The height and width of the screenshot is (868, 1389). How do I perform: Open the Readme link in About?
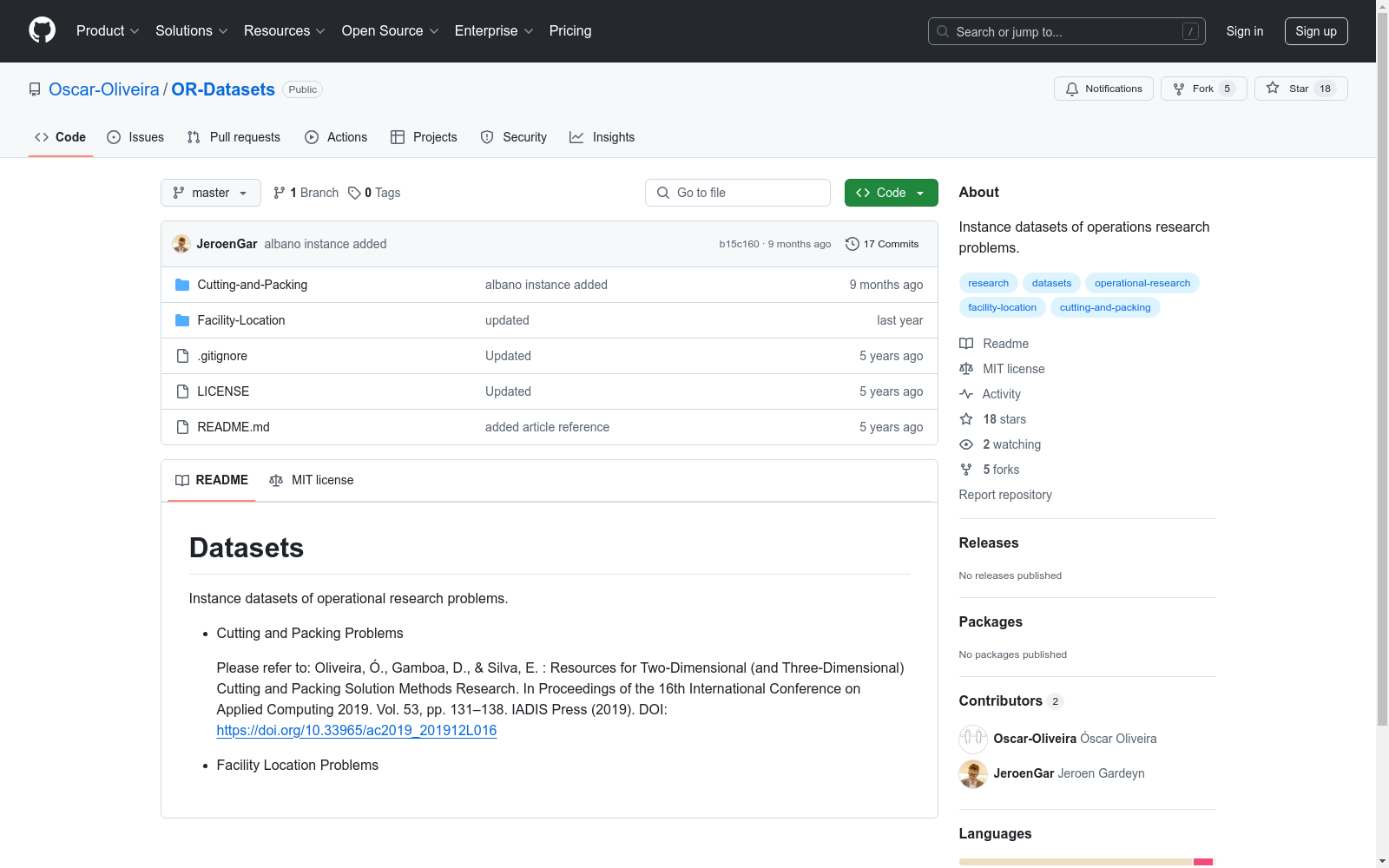point(994,344)
